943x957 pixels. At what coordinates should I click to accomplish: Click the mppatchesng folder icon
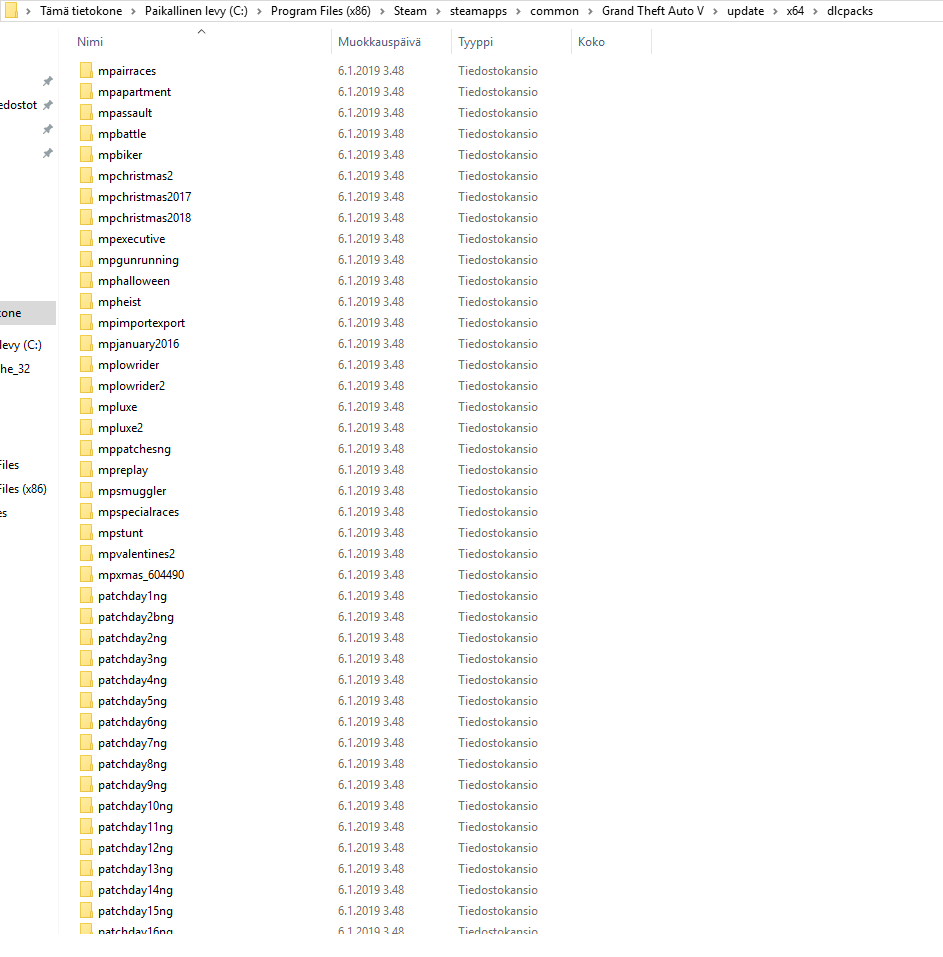(86, 449)
